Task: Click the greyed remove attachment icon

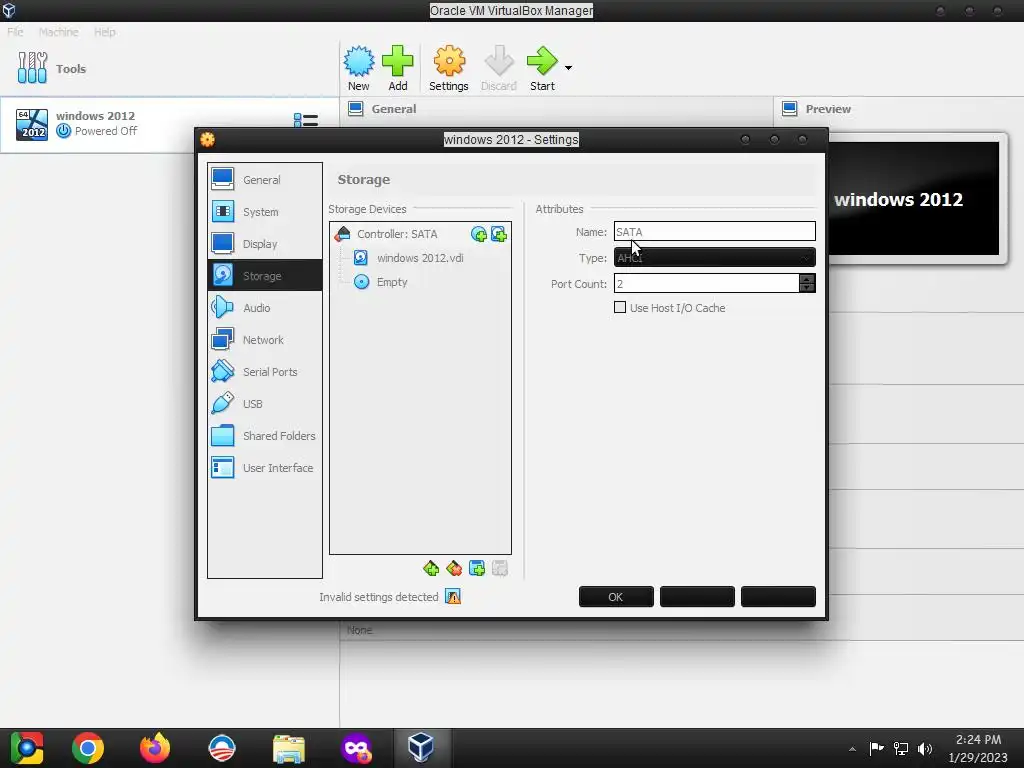Action: tap(500, 568)
